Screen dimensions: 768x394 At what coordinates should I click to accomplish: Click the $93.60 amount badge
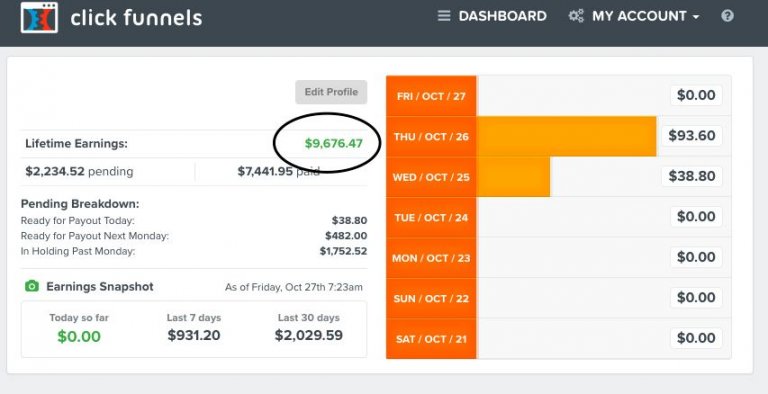pos(692,136)
